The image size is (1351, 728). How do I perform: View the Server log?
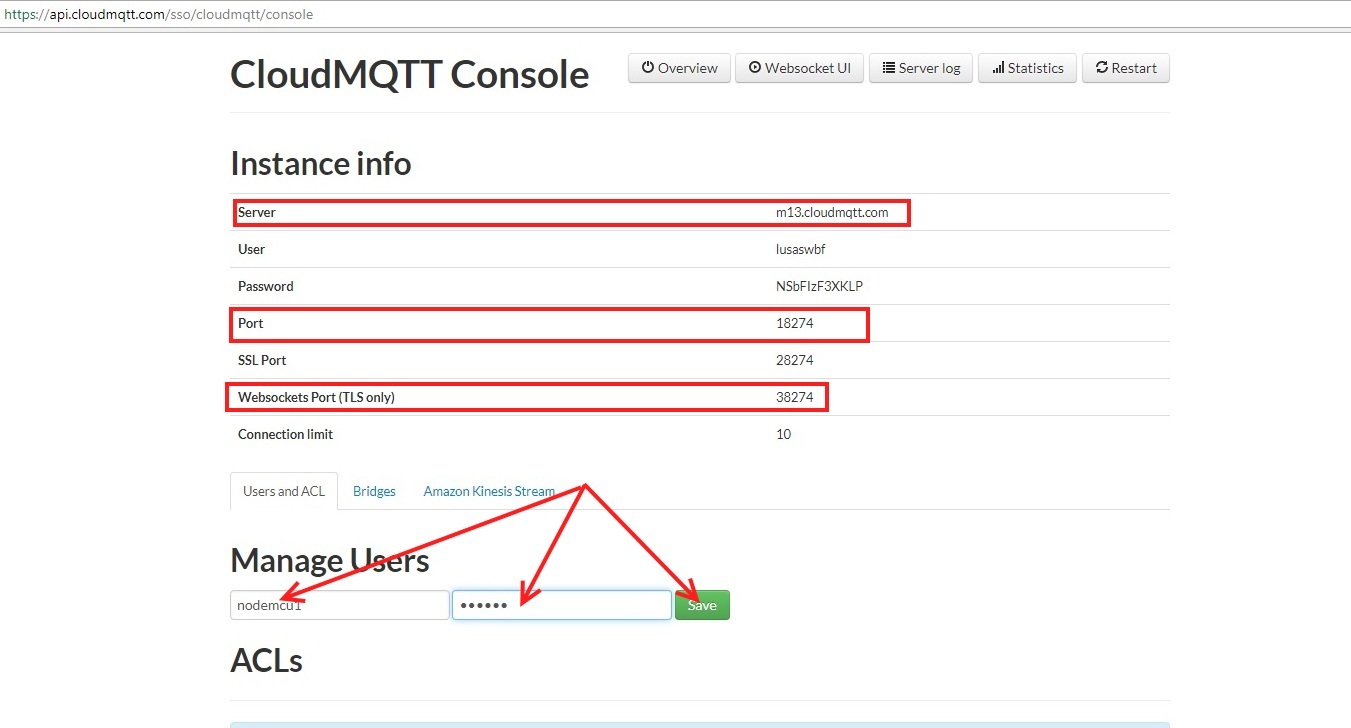(921, 68)
